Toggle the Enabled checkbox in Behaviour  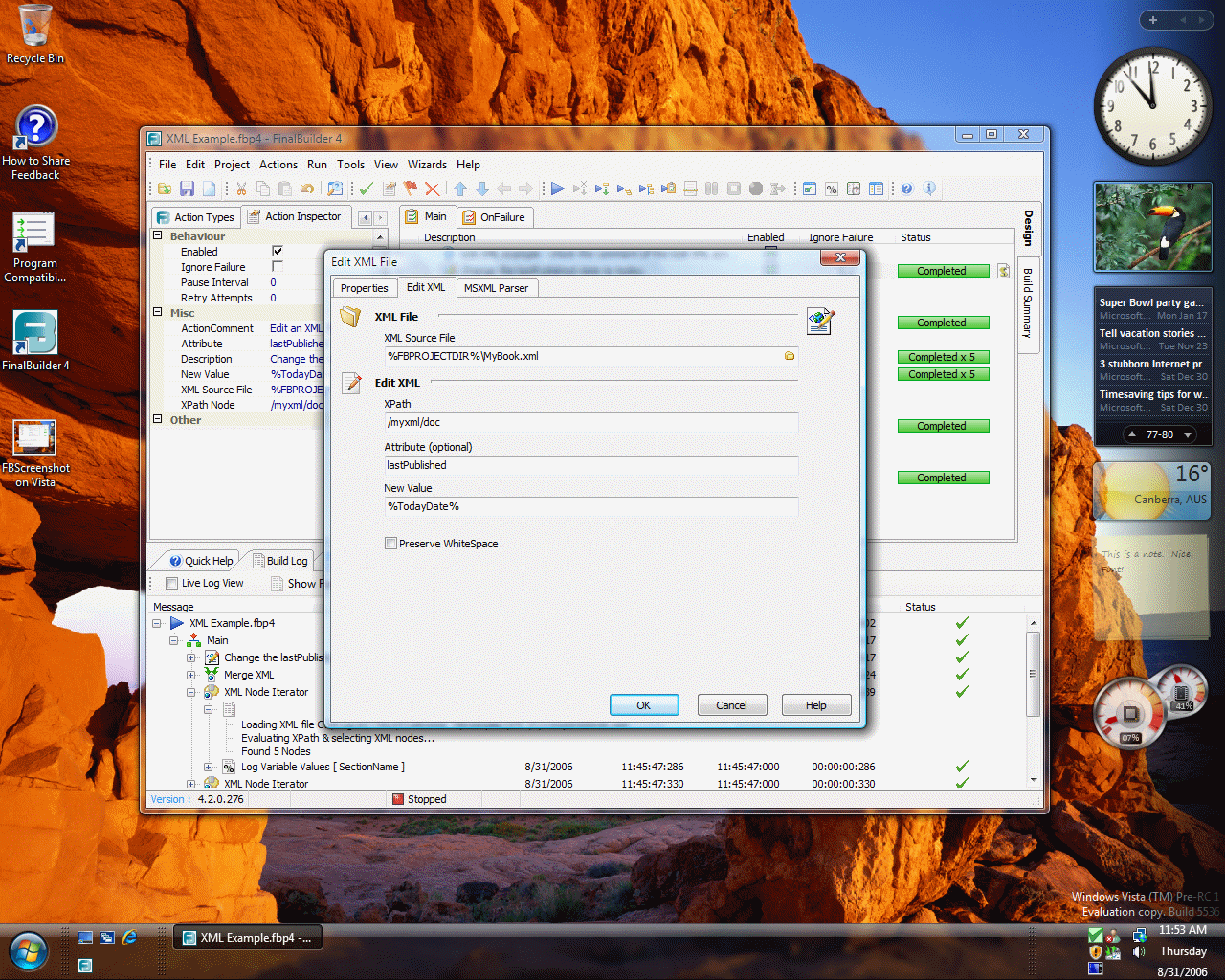click(278, 251)
